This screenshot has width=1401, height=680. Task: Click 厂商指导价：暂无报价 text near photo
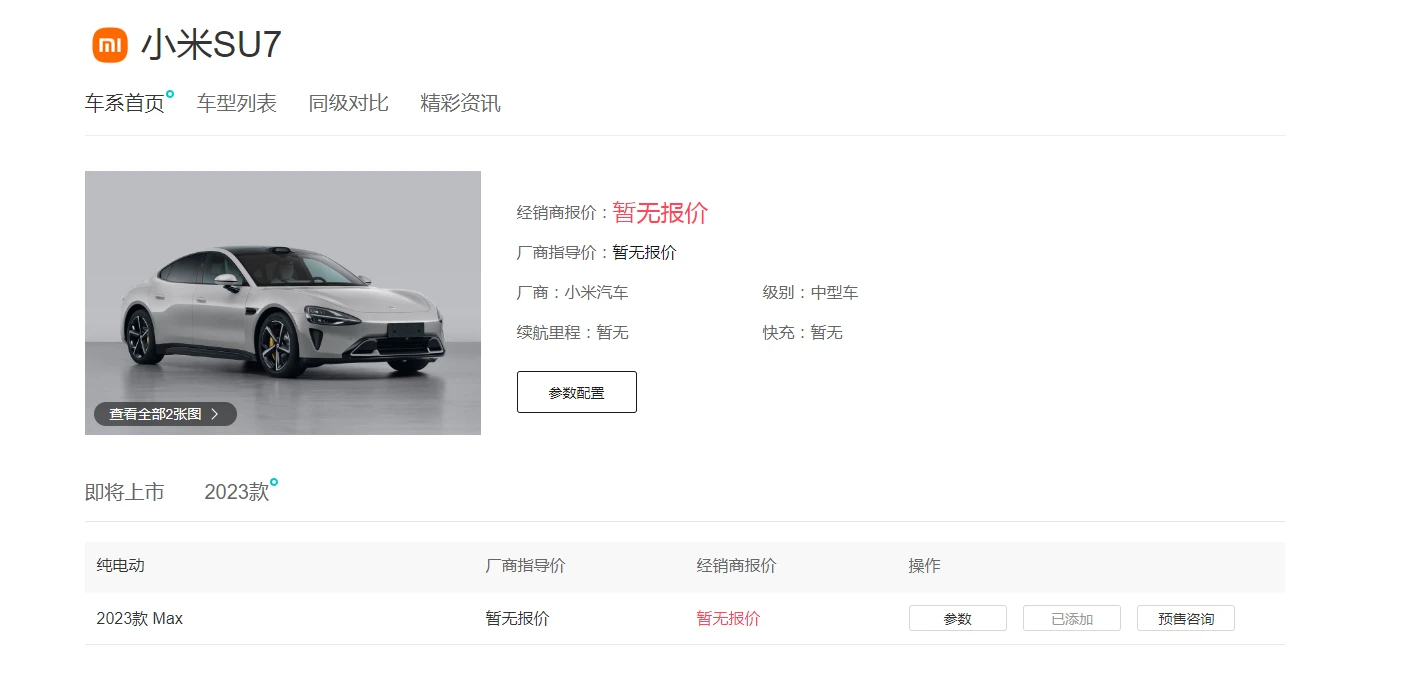[x=597, y=253]
